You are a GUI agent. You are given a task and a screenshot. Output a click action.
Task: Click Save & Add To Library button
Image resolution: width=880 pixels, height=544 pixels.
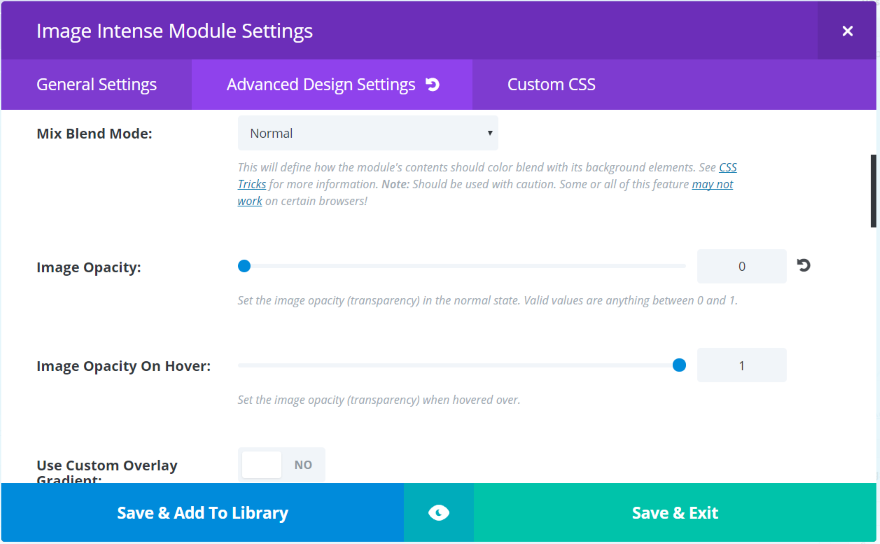(x=202, y=513)
